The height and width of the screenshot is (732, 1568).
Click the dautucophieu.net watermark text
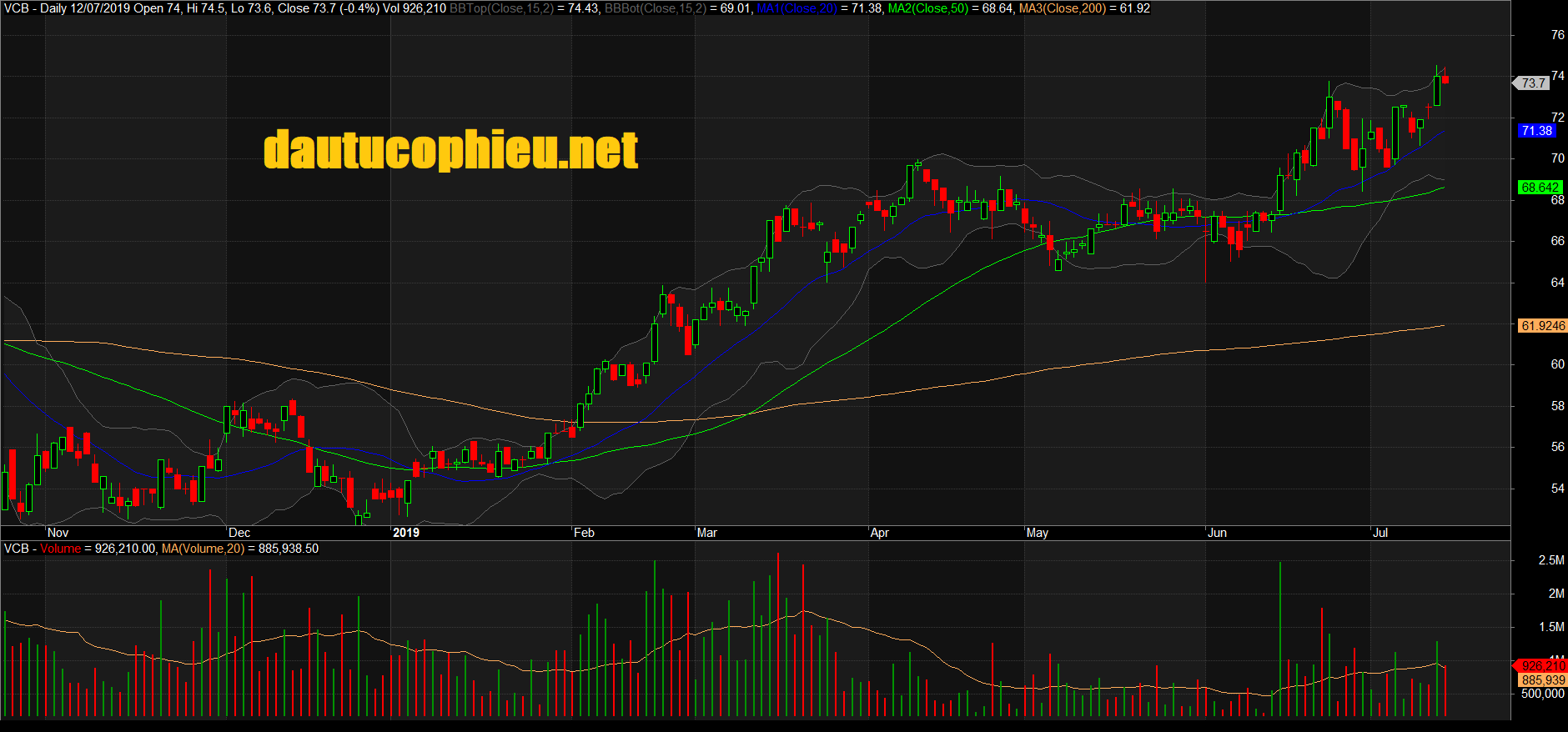click(x=450, y=150)
